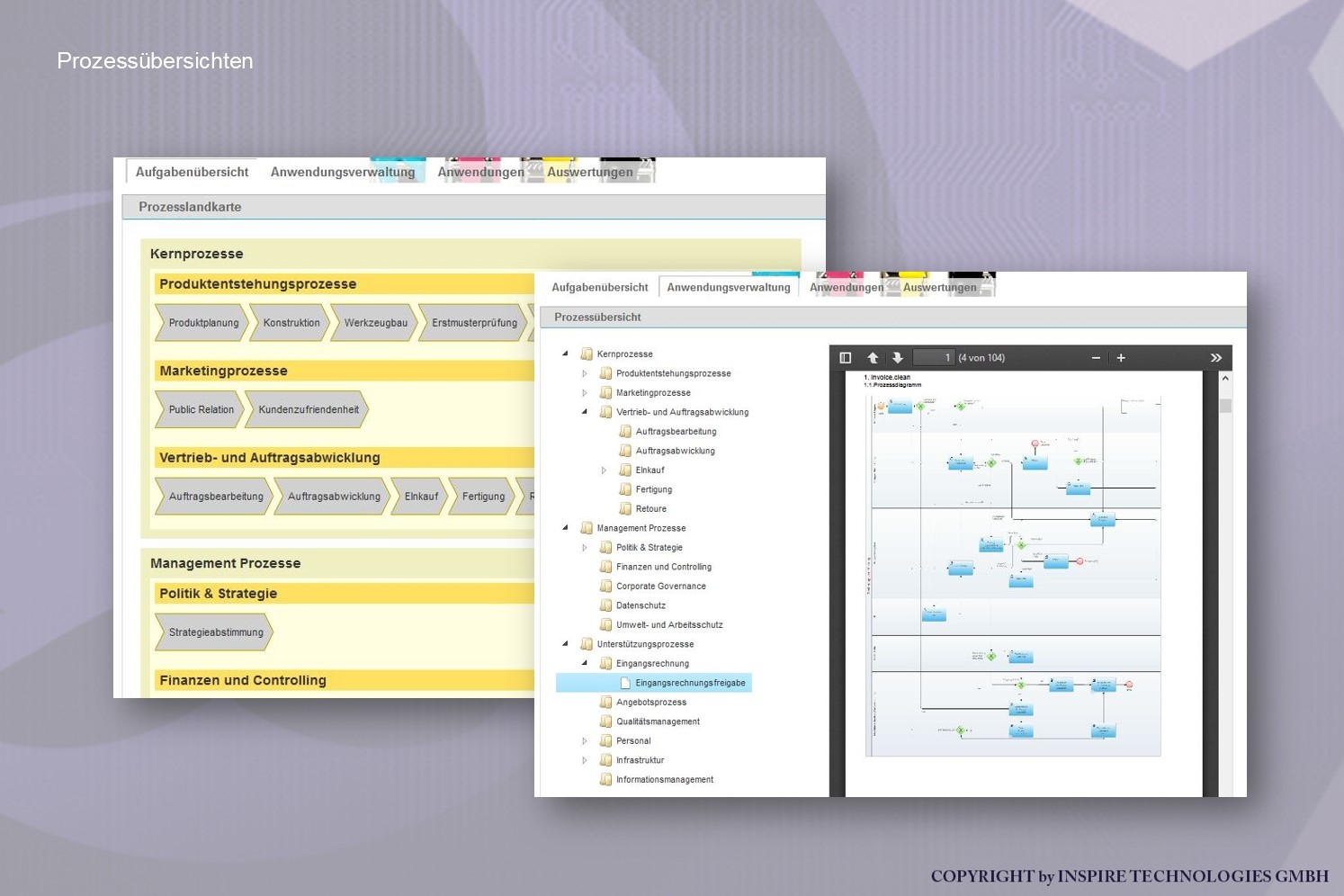Open Auftragsabwicklung chevron in Prozesslandkarte
This screenshot has height=896, width=1344.
(334, 497)
